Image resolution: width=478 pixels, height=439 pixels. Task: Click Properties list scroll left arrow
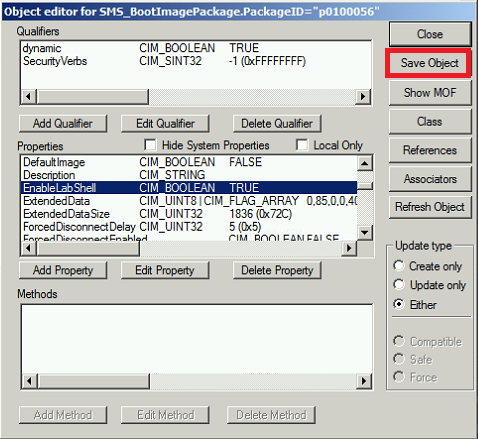(x=29, y=249)
